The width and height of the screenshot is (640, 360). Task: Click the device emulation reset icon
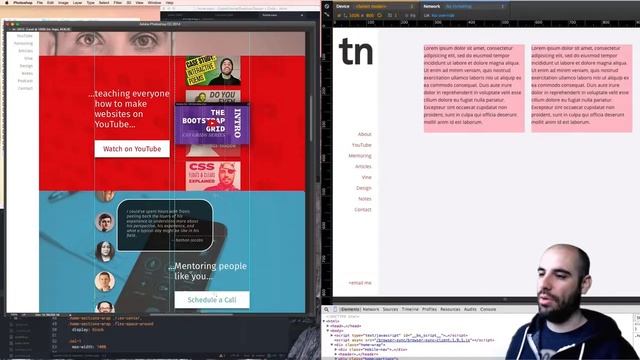(327, 6)
